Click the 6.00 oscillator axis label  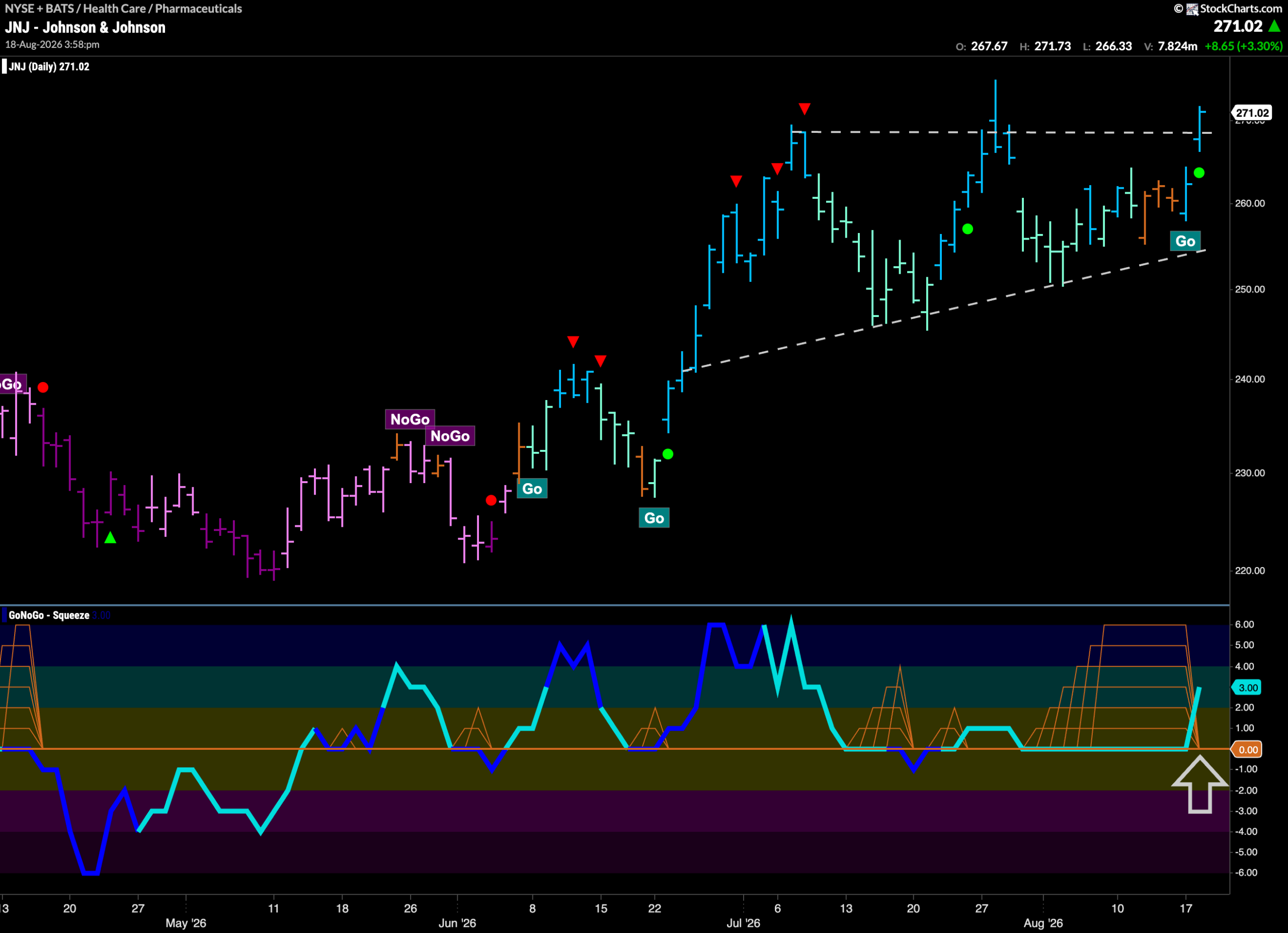point(1244,624)
